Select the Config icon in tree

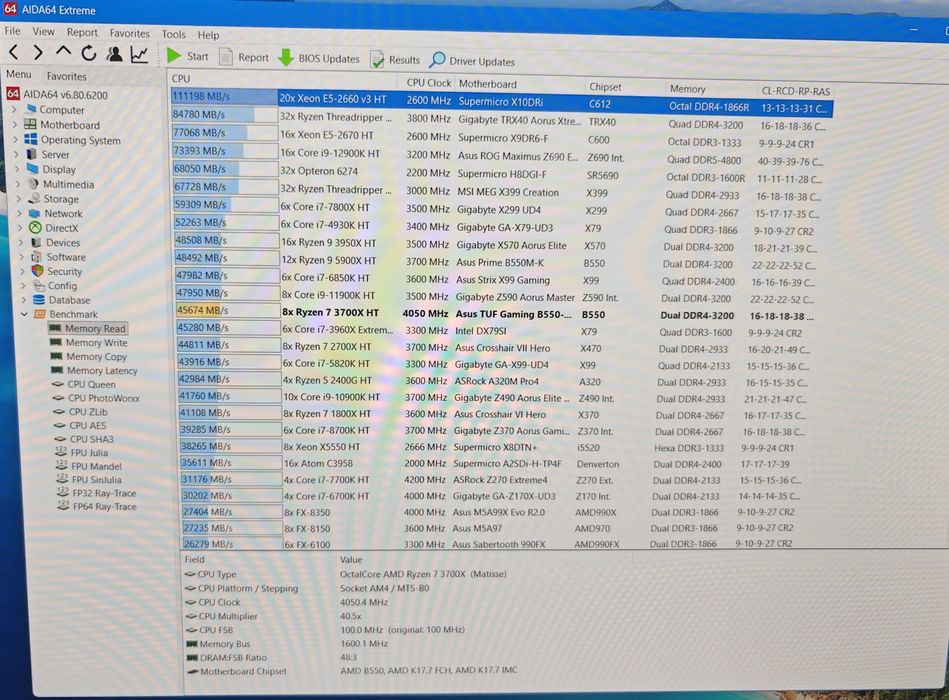click(x=39, y=285)
